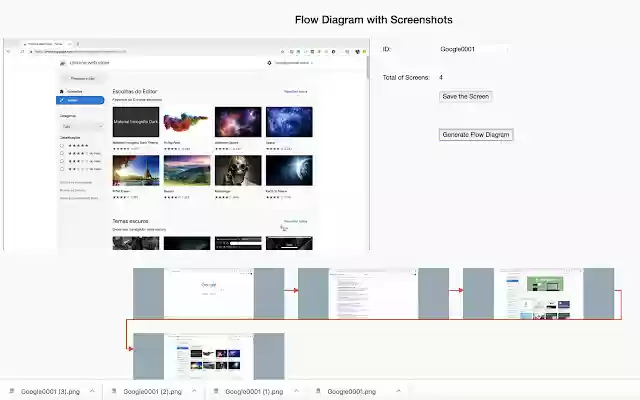The height and width of the screenshot is (400, 640).
Task: Click the Flow Diagram with Screenshots heading
Action: 373,20
